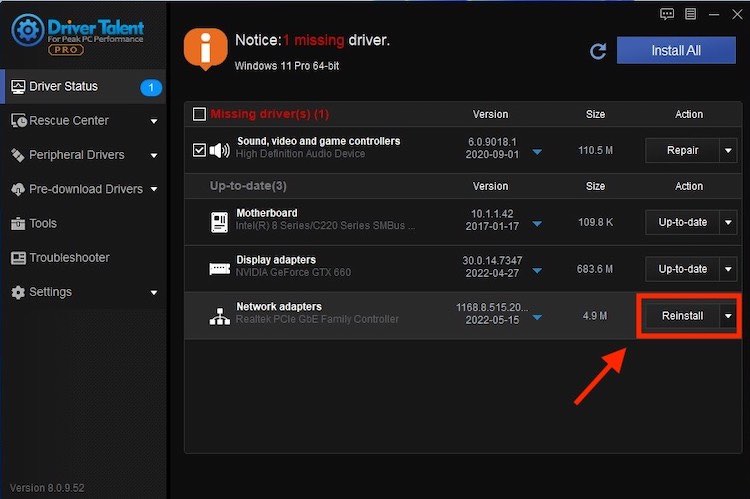
Task: Open the Repair action dropdown arrow
Action: tap(728, 151)
